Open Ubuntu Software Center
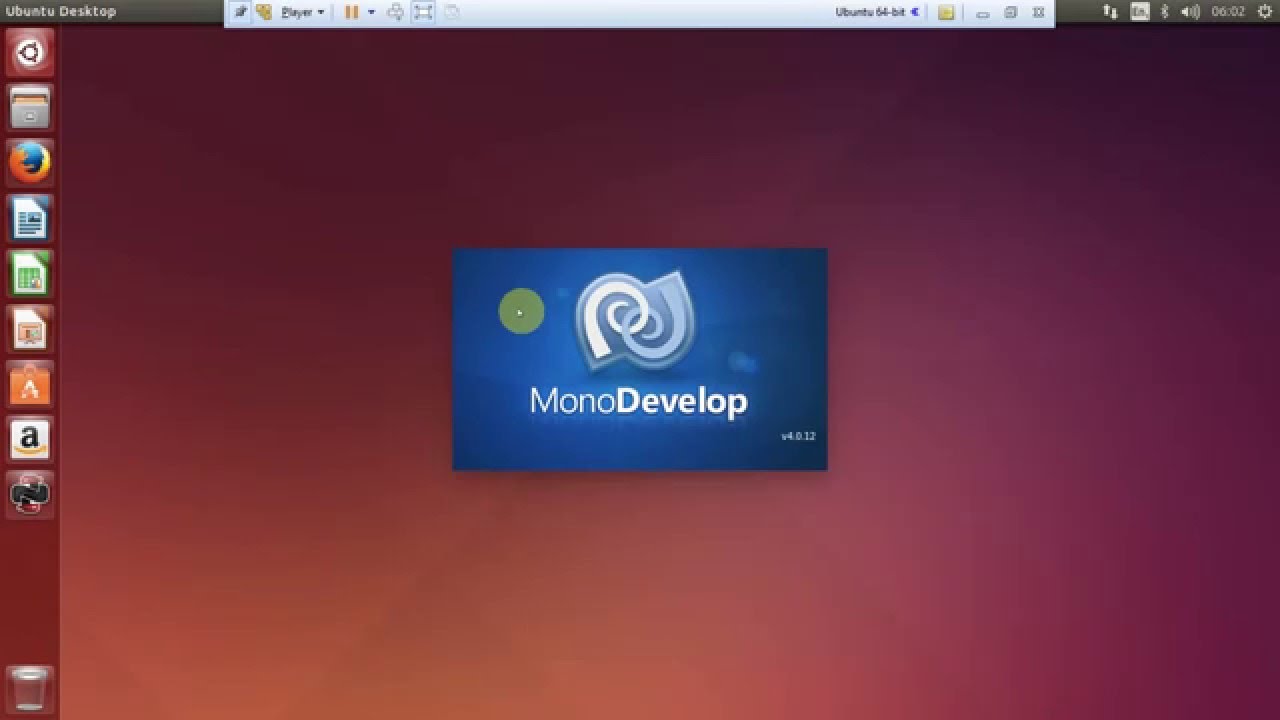Image resolution: width=1280 pixels, height=720 pixels. pos(30,384)
